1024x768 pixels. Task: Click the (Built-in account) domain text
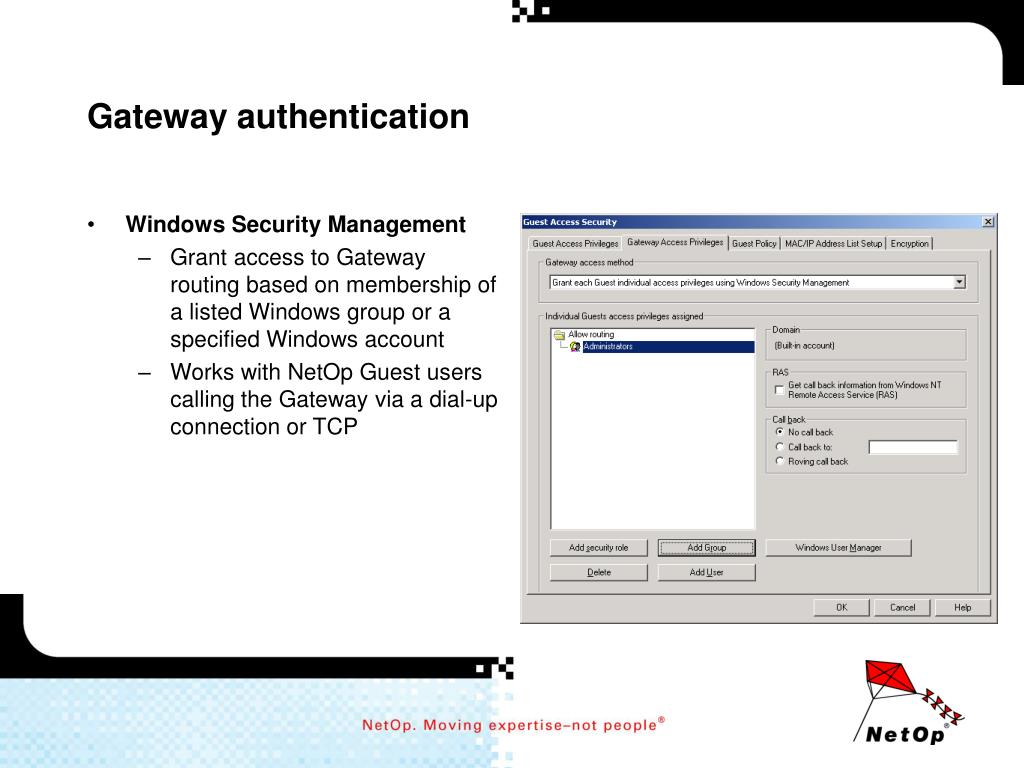[x=805, y=346]
